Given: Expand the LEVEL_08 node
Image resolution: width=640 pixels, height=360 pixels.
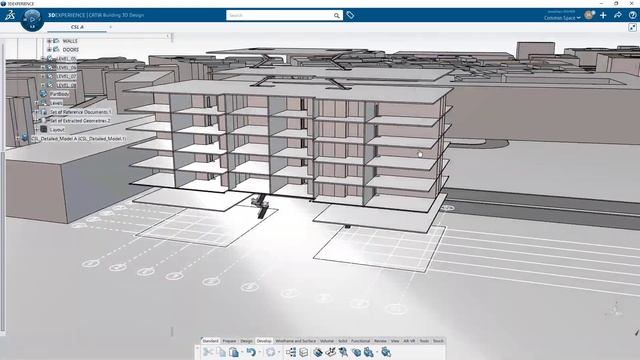Looking at the screenshot, I should point(43,85).
